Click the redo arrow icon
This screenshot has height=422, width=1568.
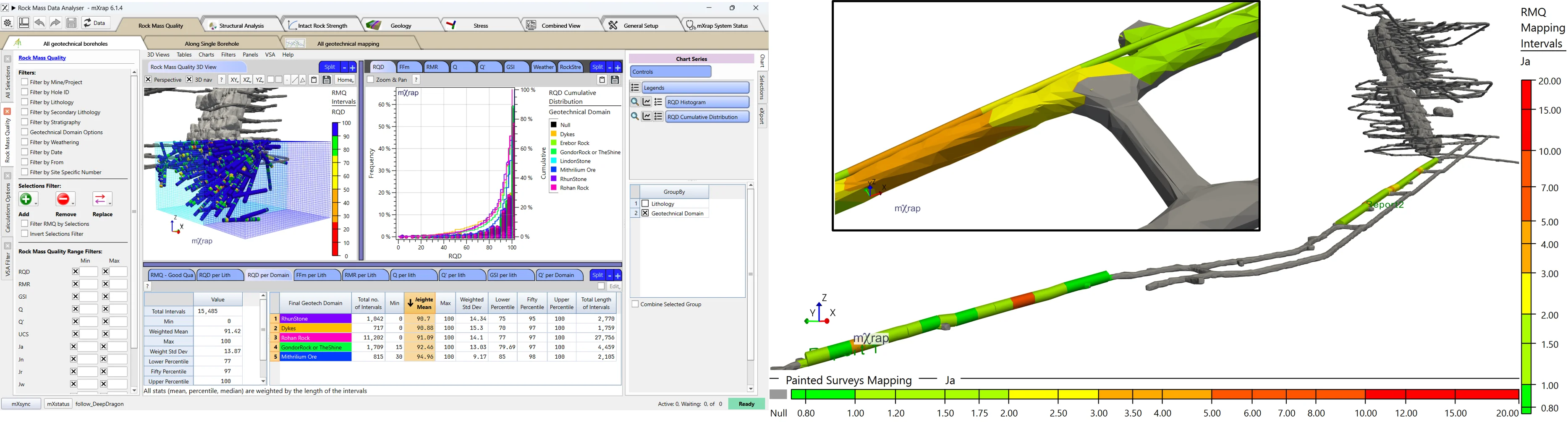pyautogui.click(x=55, y=23)
